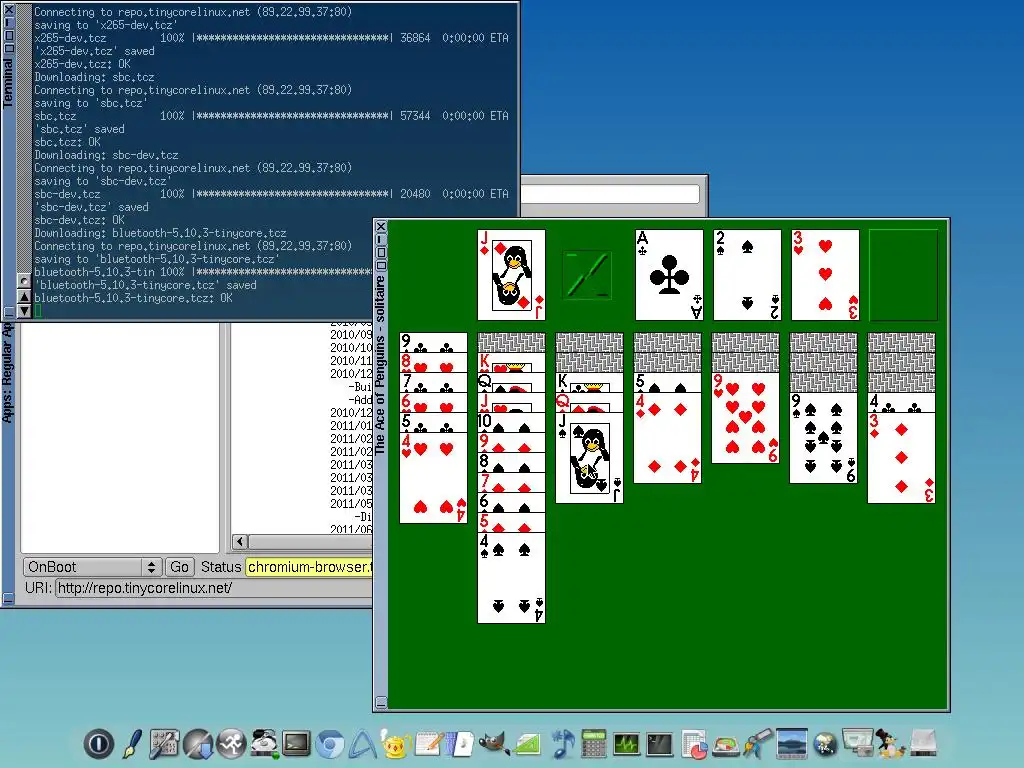Open notepad with pencil dock icon
Image resolution: width=1024 pixels, height=768 pixels.
429,744
